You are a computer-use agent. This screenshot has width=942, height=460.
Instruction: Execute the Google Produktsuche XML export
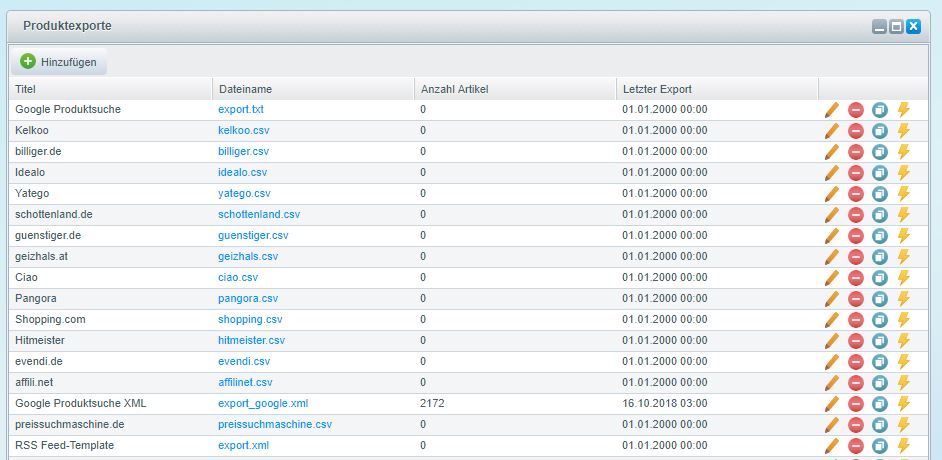coord(904,404)
